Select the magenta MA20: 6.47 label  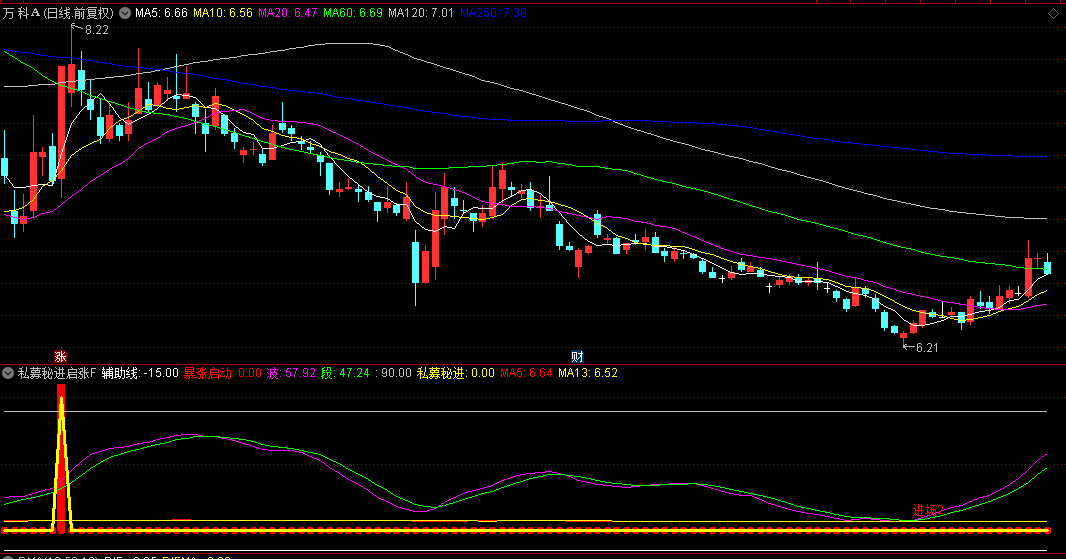[x=288, y=13]
